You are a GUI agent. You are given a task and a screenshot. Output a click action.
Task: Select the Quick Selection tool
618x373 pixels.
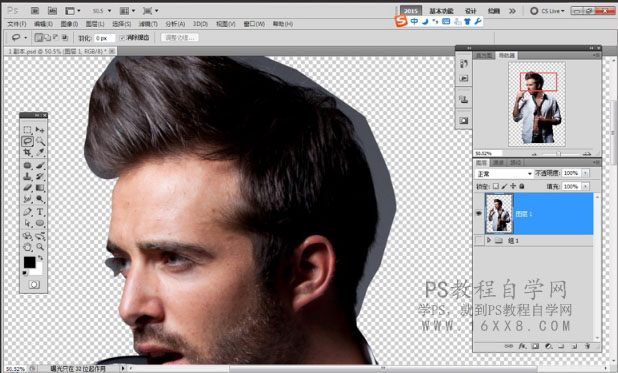40,141
